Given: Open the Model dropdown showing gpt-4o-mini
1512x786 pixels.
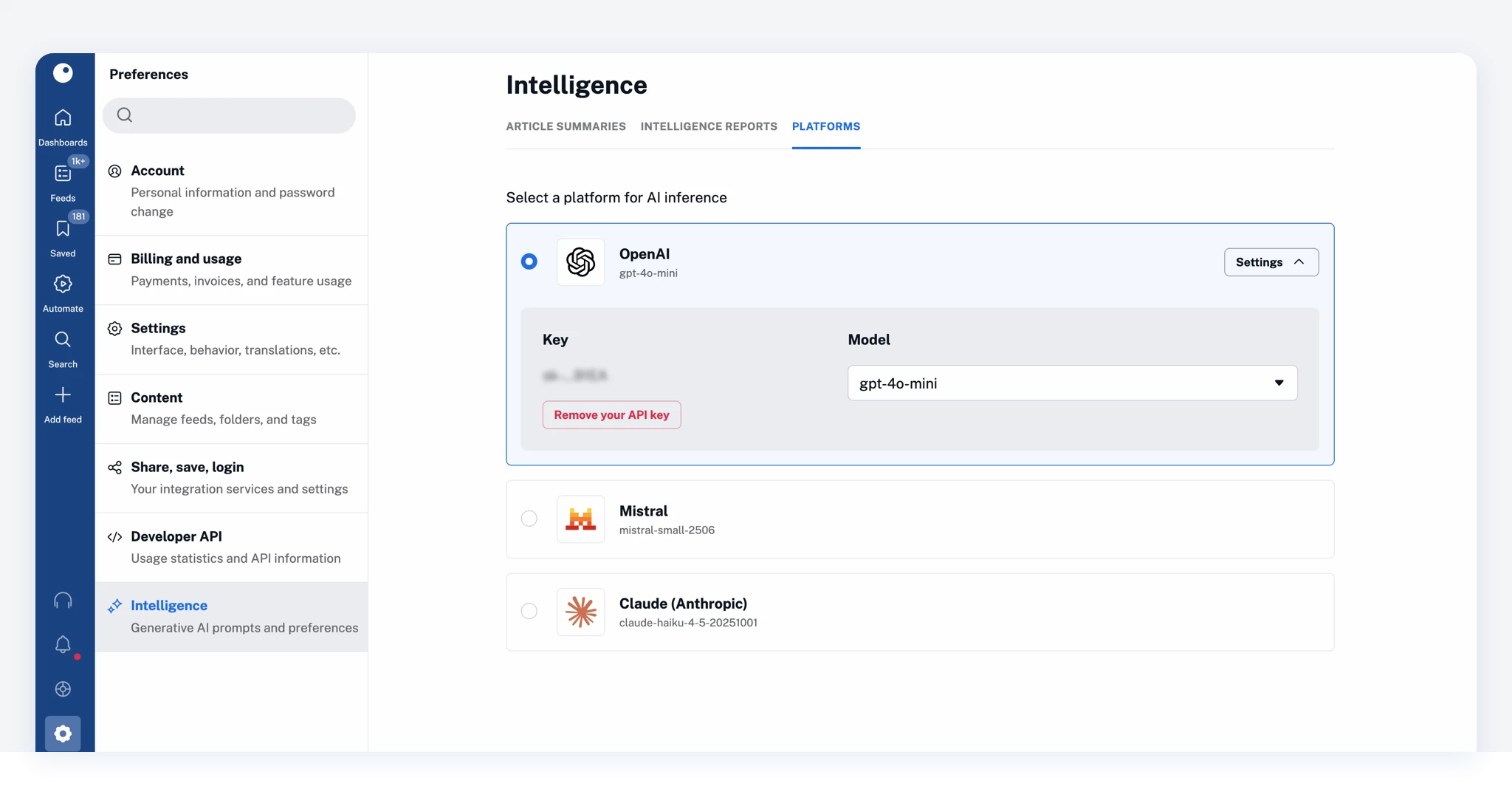Looking at the screenshot, I should pyautogui.click(x=1072, y=383).
